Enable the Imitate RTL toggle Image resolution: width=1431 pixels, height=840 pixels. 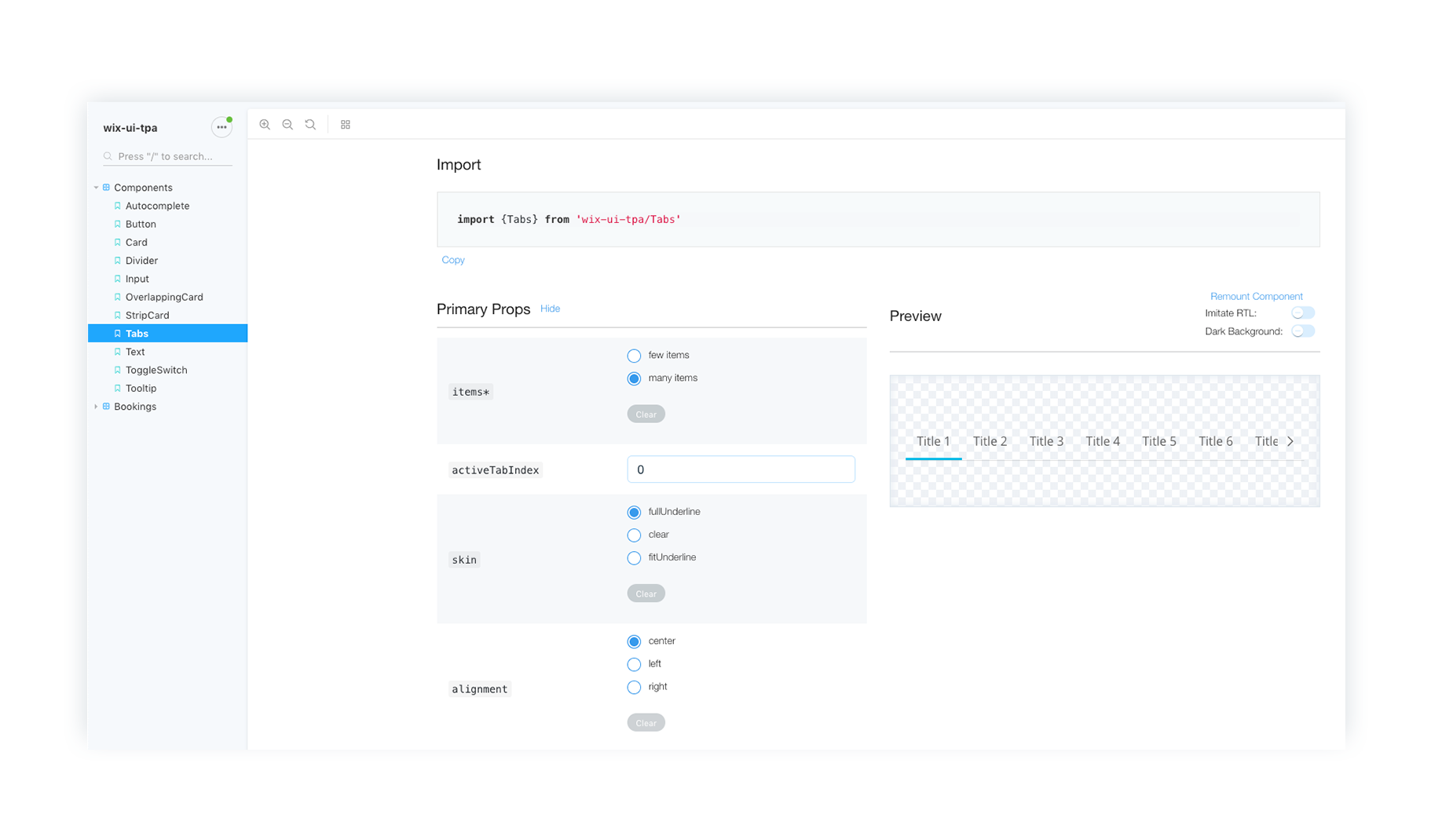[1302, 313]
